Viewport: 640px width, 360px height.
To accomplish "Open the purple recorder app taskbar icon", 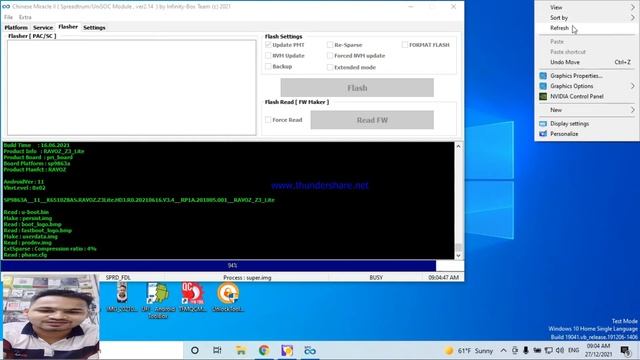I will tap(287, 350).
